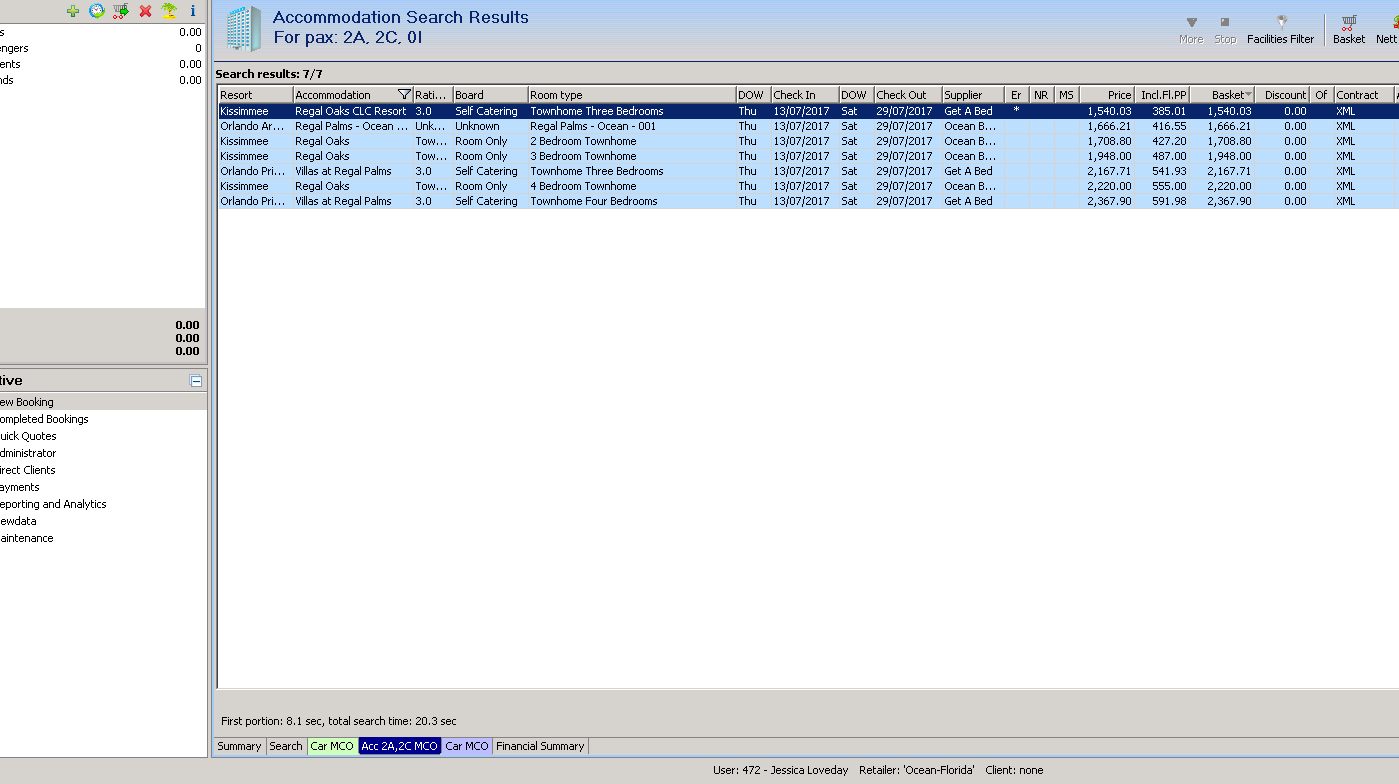The width and height of the screenshot is (1399, 784).
Task: Sort by the Resort column header
Action: tap(255, 95)
